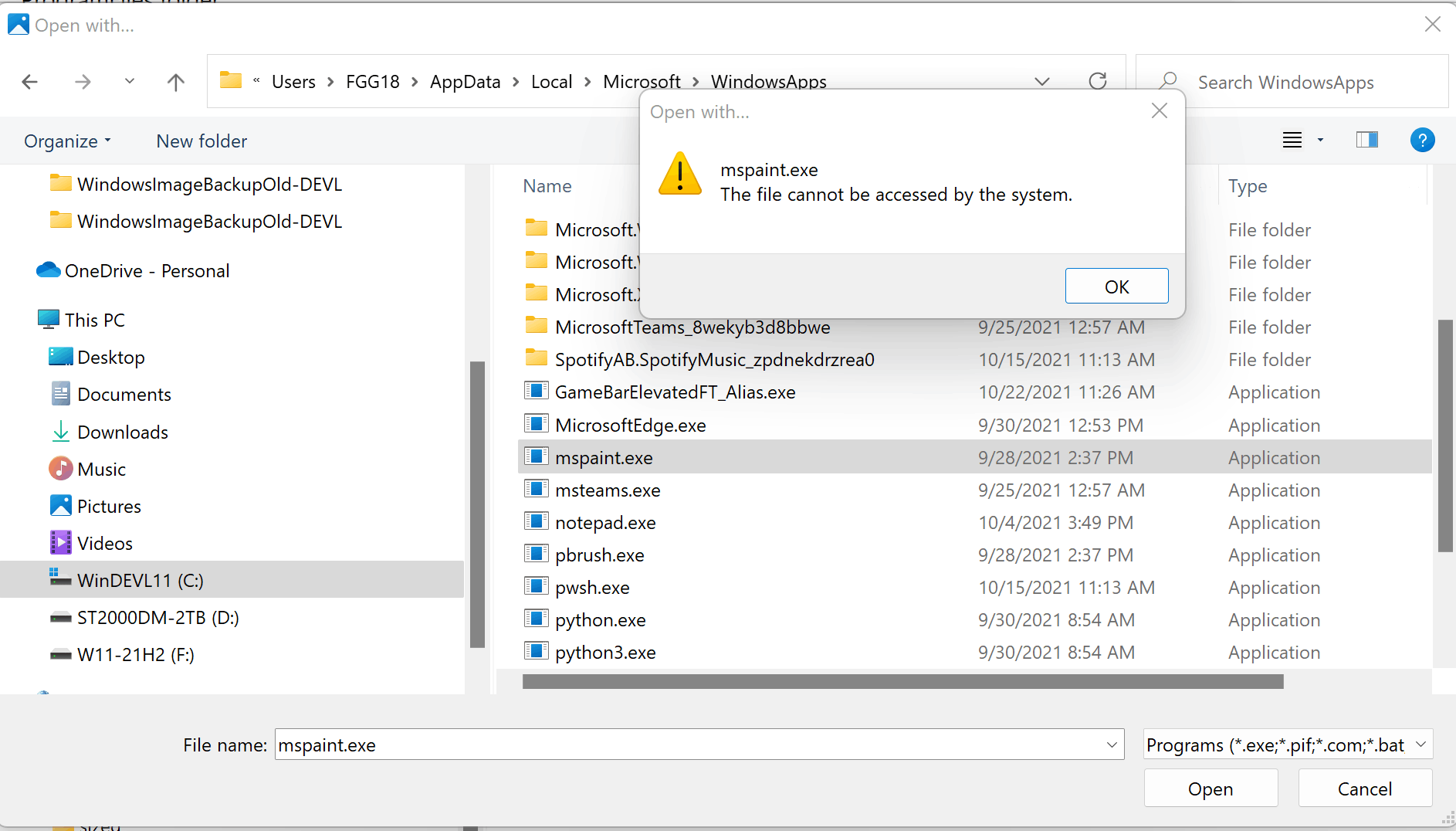Select MicrosoftEdge.exe file icon
This screenshot has height=831, width=1456.
point(536,423)
